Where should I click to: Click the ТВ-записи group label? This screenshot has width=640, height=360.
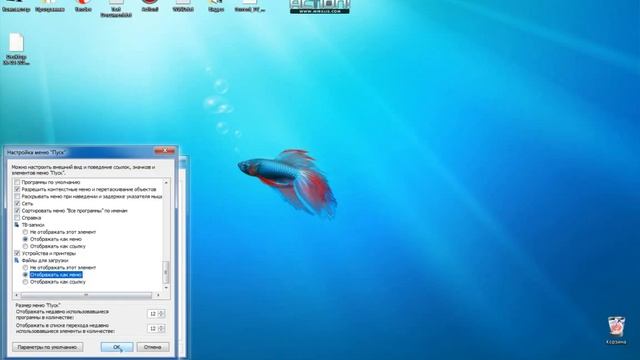click(x=33, y=225)
